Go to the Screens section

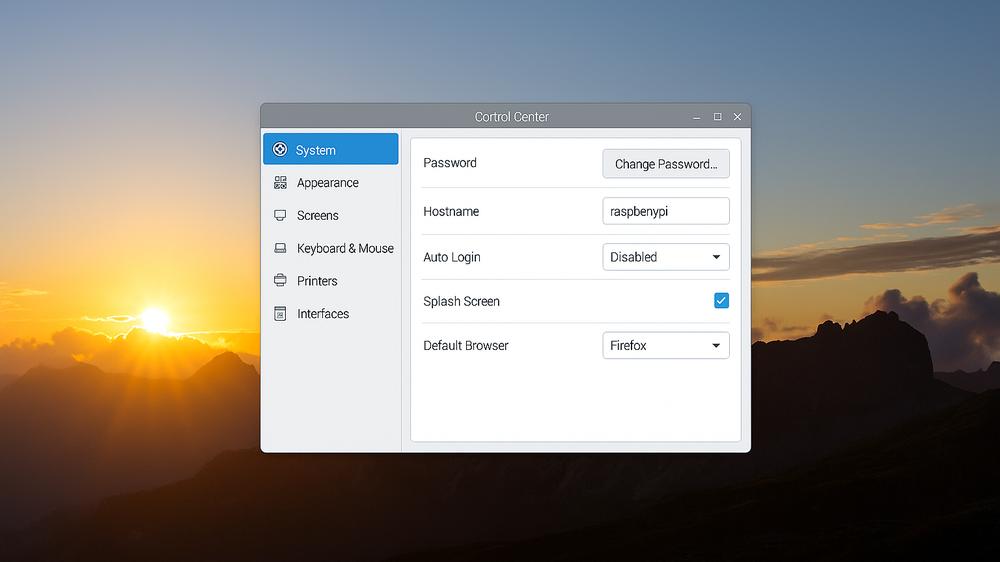pyautogui.click(x=317, y=216)
